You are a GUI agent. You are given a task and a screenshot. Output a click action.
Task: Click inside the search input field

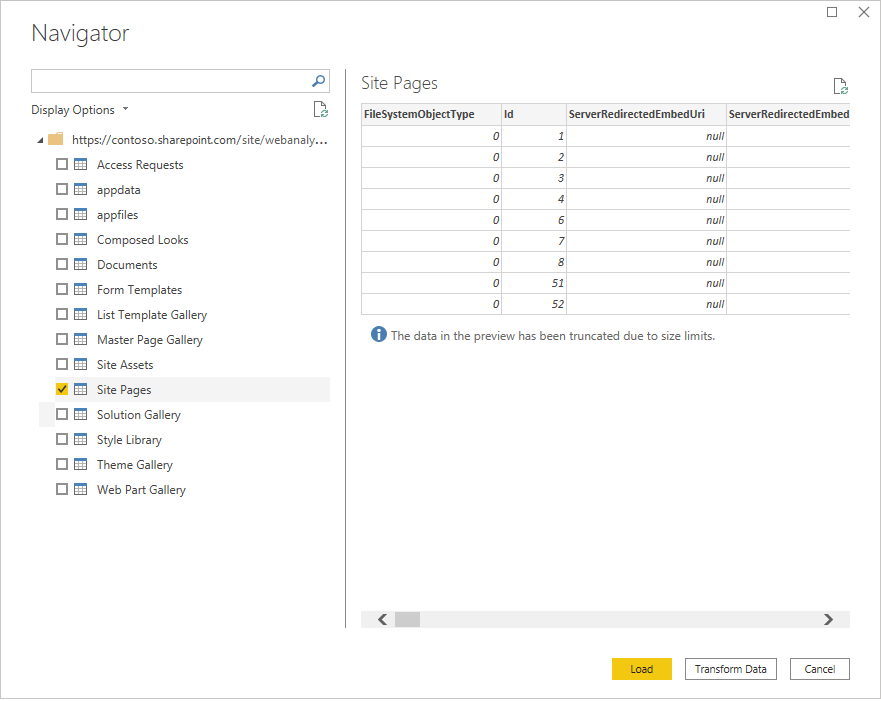pyautogui.click(x=170, y=81)
